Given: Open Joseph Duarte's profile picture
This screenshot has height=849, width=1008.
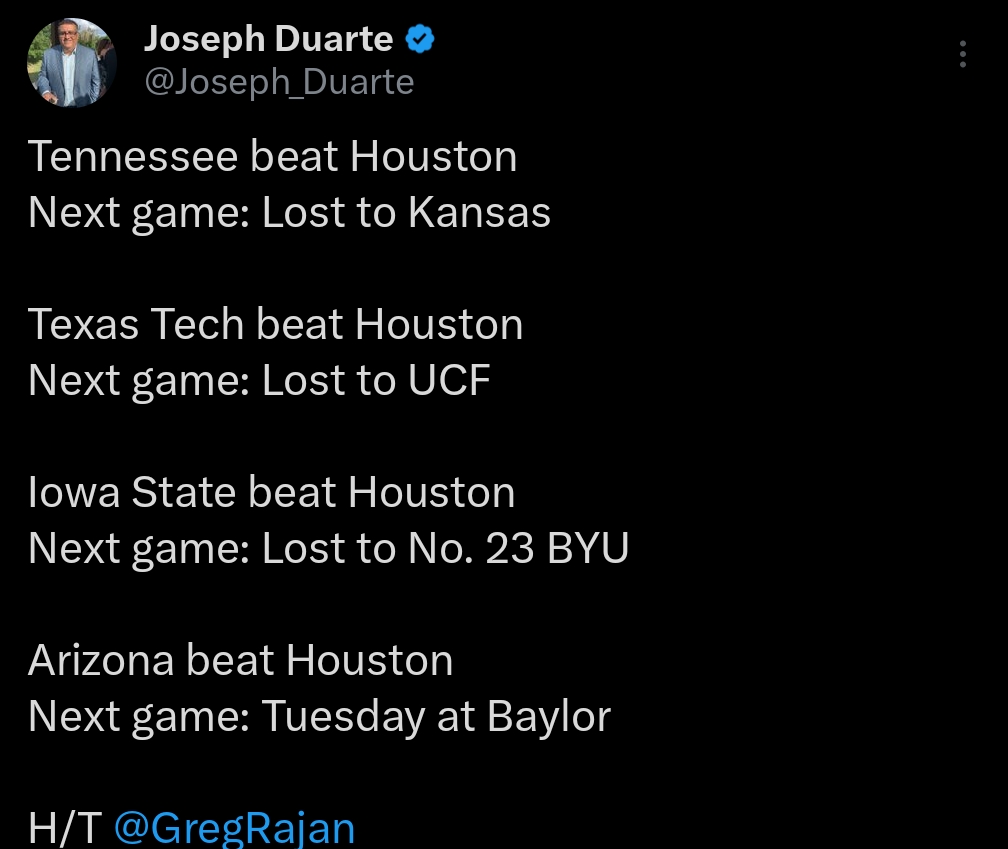Looking at the screenshot, I should pos(71,62).
